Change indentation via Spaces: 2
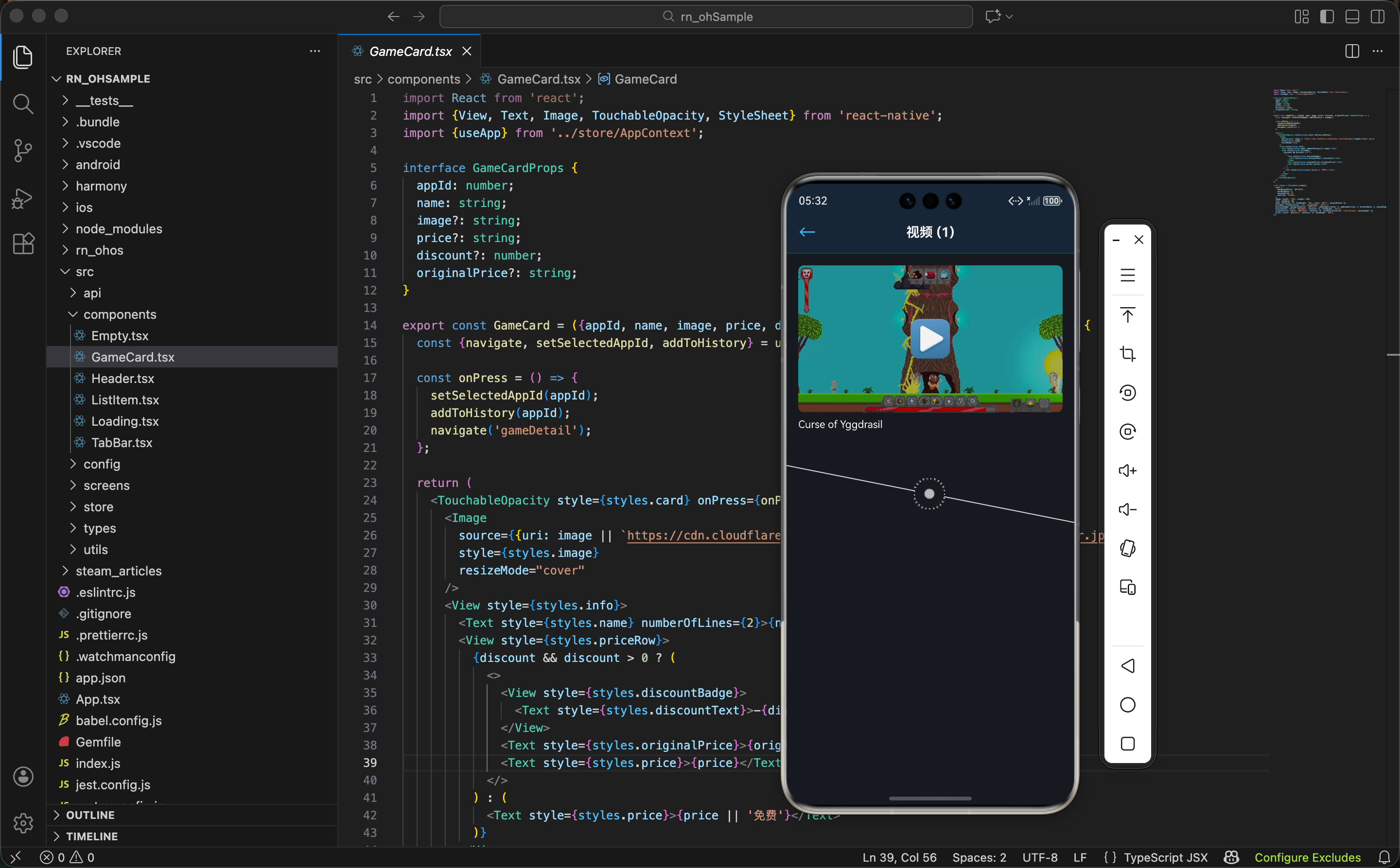The height and width of the screenshot is (868, 1400). pos(979,858)
